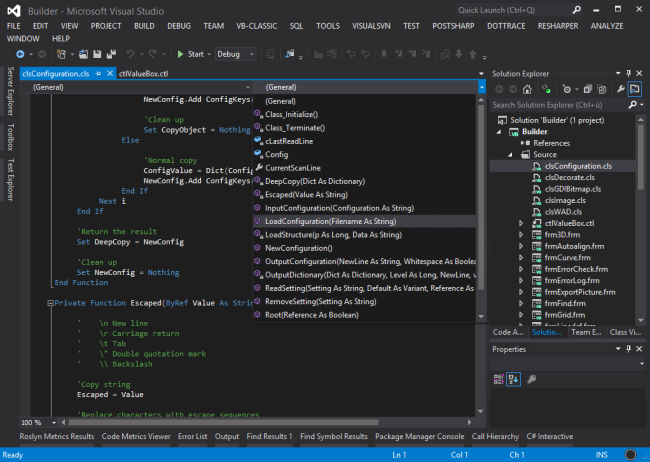This screenshot has width=650, height=462.
Task: Click the Undo toolbar icon
Action: (x=131, y=54)
